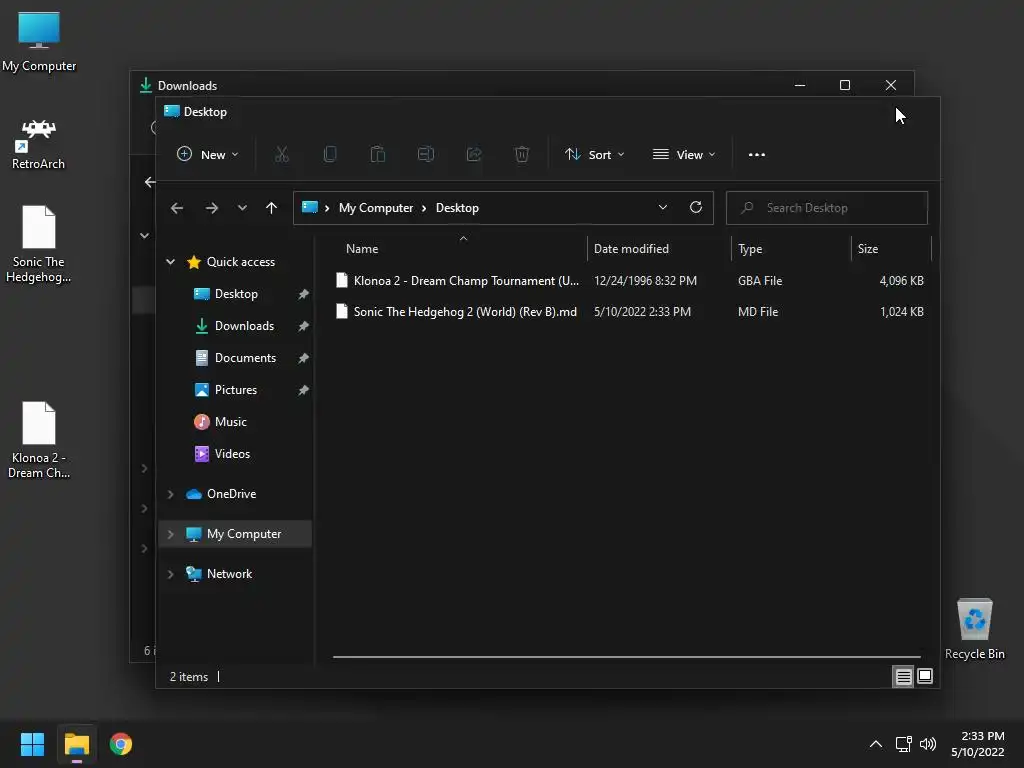
Task: Go forward with the right arrow
Action: [x=212, y=208]
